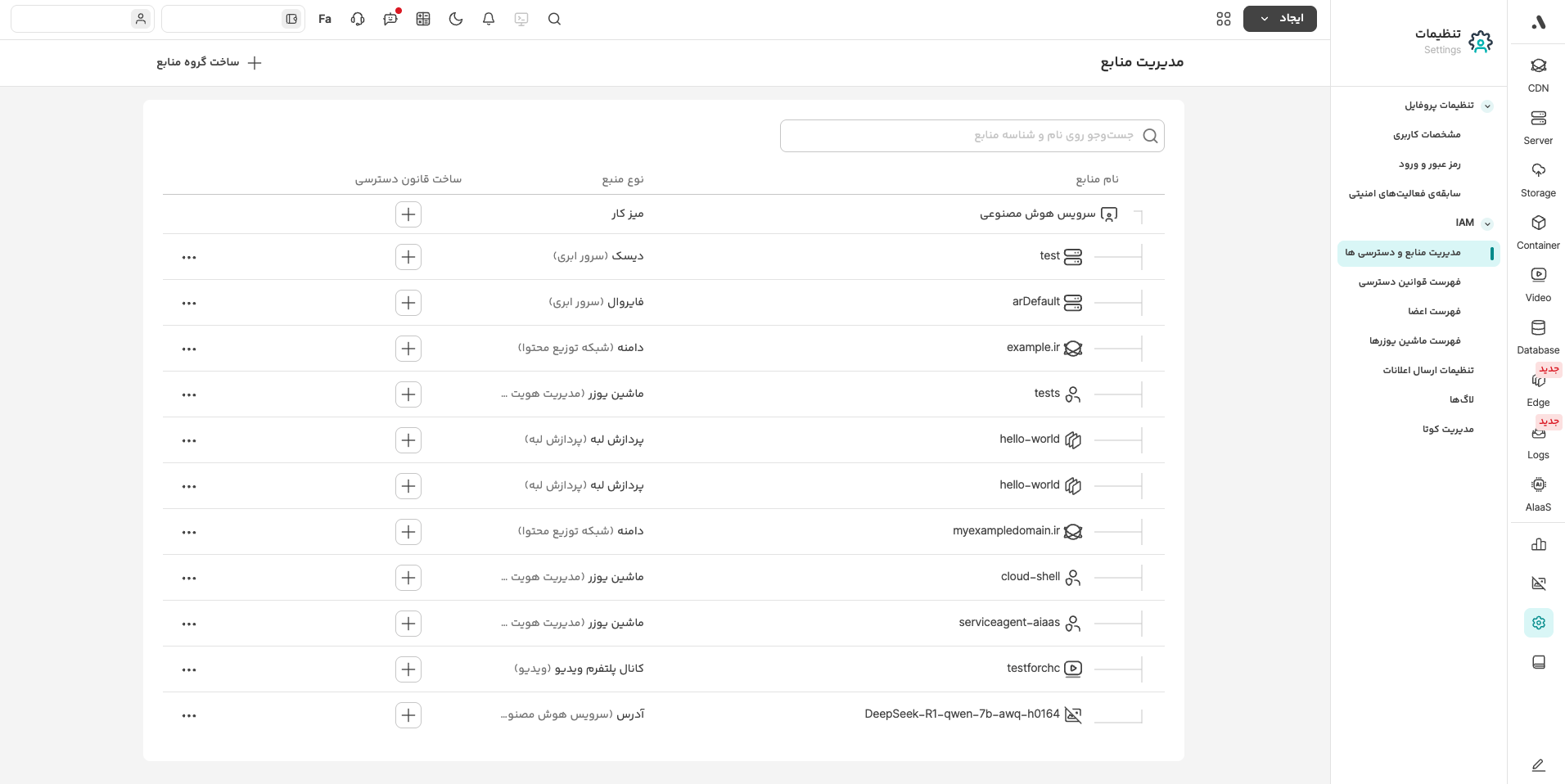This screenshot has width=1565, height=784.
Task: Click the ساخت گروه منابع button
Action: click(209, 63)
